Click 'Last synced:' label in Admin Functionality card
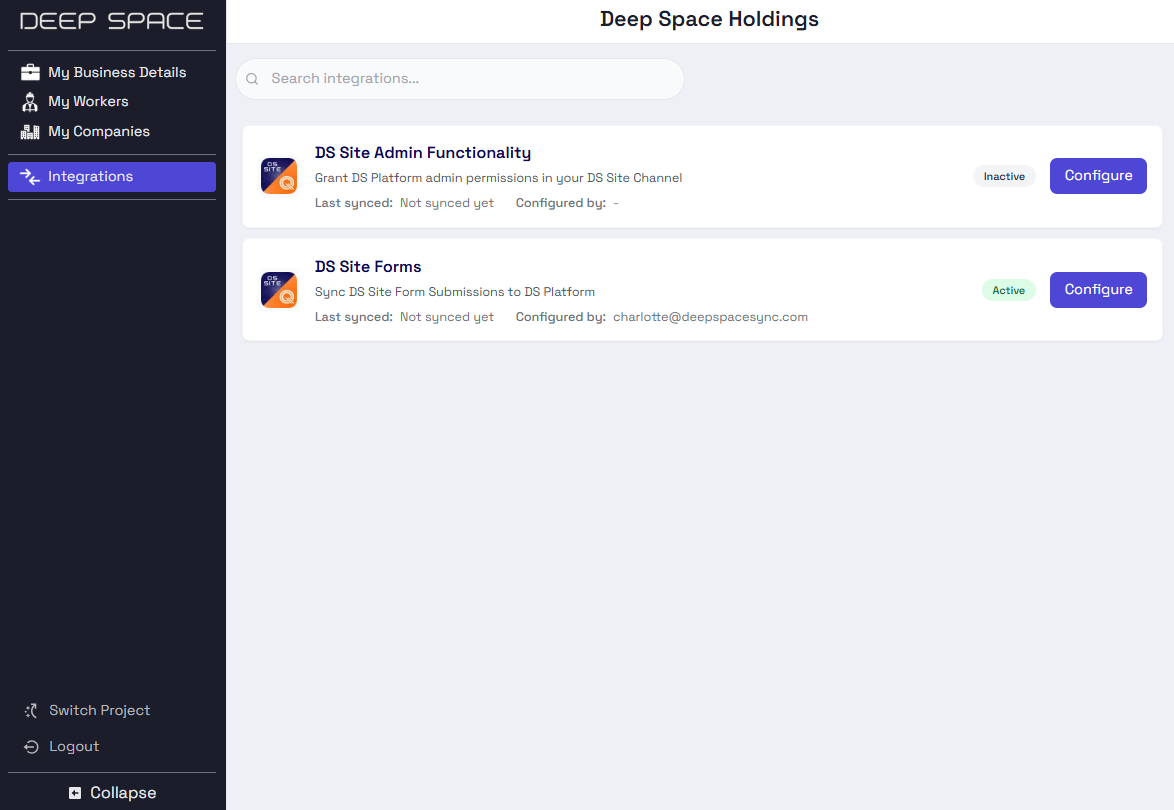Image resolution: width=1174 pixels, height=810 pixels. pyautogui.click(x=353, y=203)
